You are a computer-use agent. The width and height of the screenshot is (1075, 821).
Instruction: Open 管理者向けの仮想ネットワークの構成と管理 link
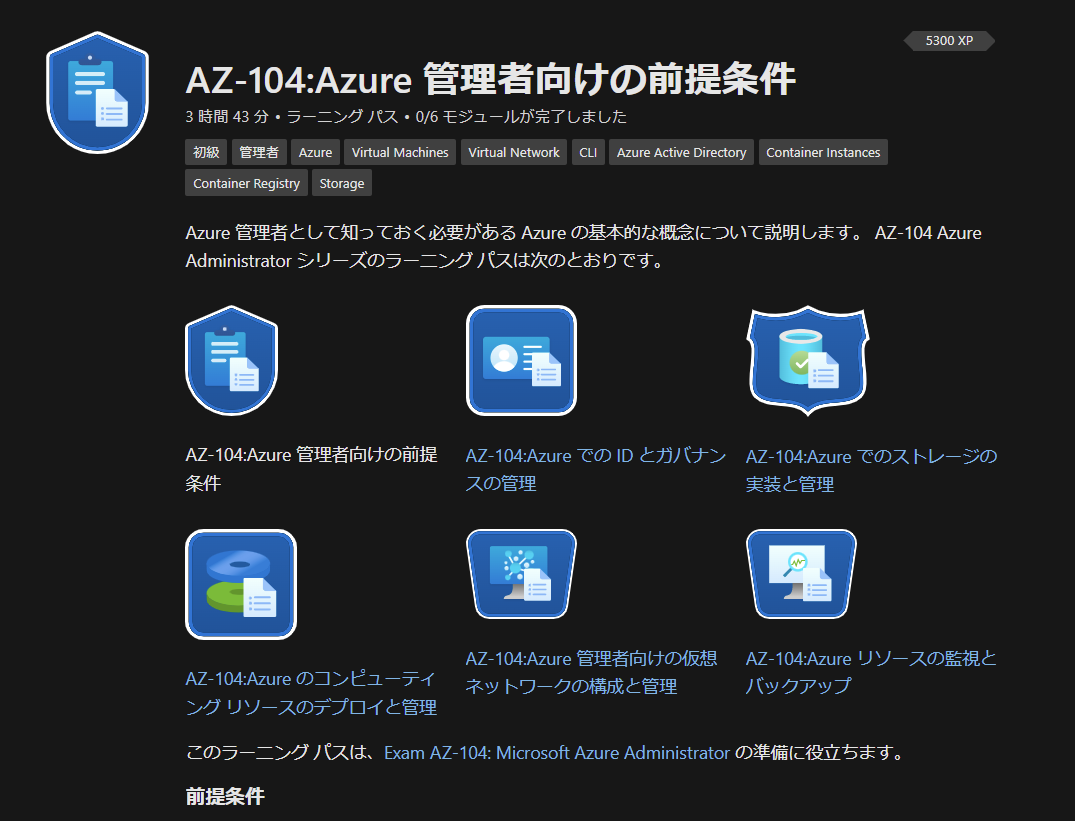click(x=591, y=672)
